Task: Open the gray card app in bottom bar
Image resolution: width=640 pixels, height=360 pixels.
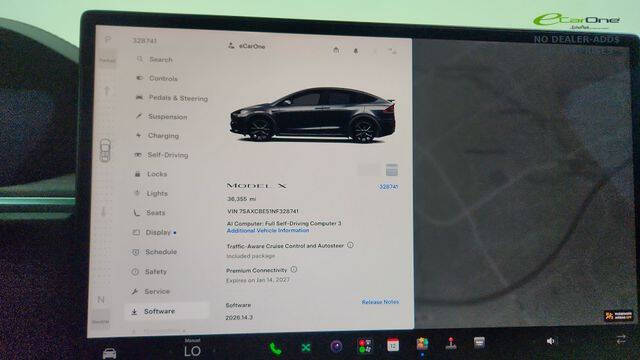Action: point(479,342)
